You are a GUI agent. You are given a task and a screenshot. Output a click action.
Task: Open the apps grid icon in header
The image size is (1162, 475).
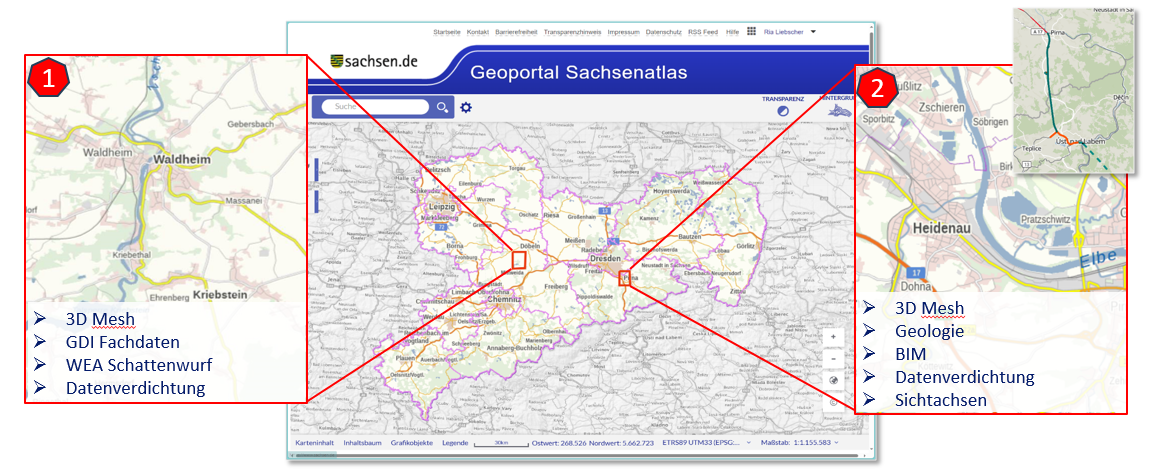pyautogui.click(x=751, y=32)
